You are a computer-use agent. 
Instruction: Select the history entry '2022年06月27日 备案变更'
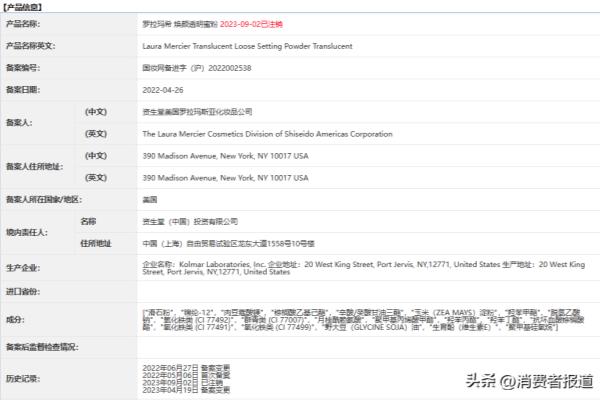point(186,368)
